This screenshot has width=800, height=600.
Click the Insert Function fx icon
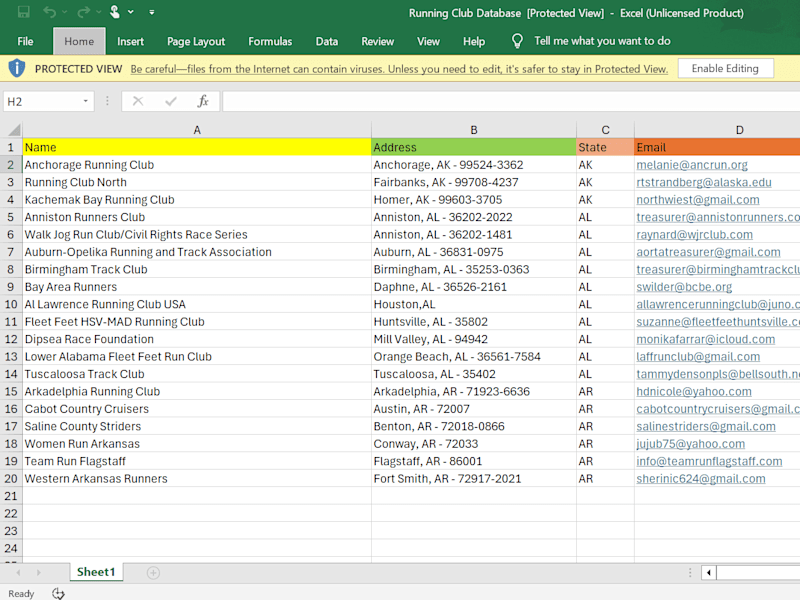tap(203, 102)
